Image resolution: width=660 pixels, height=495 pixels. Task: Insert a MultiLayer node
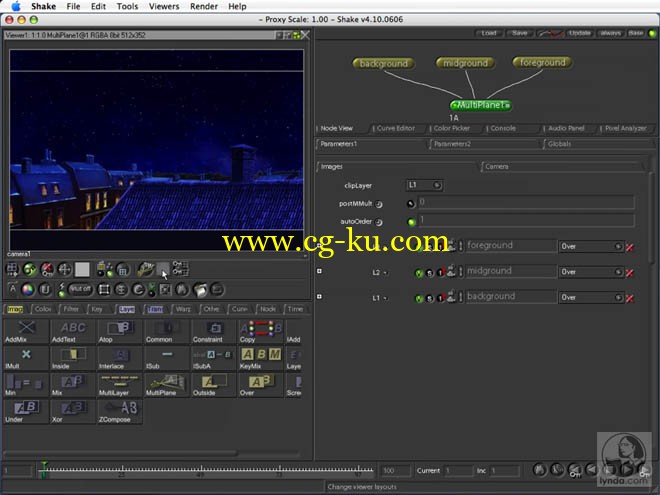(x=120, y=385)
